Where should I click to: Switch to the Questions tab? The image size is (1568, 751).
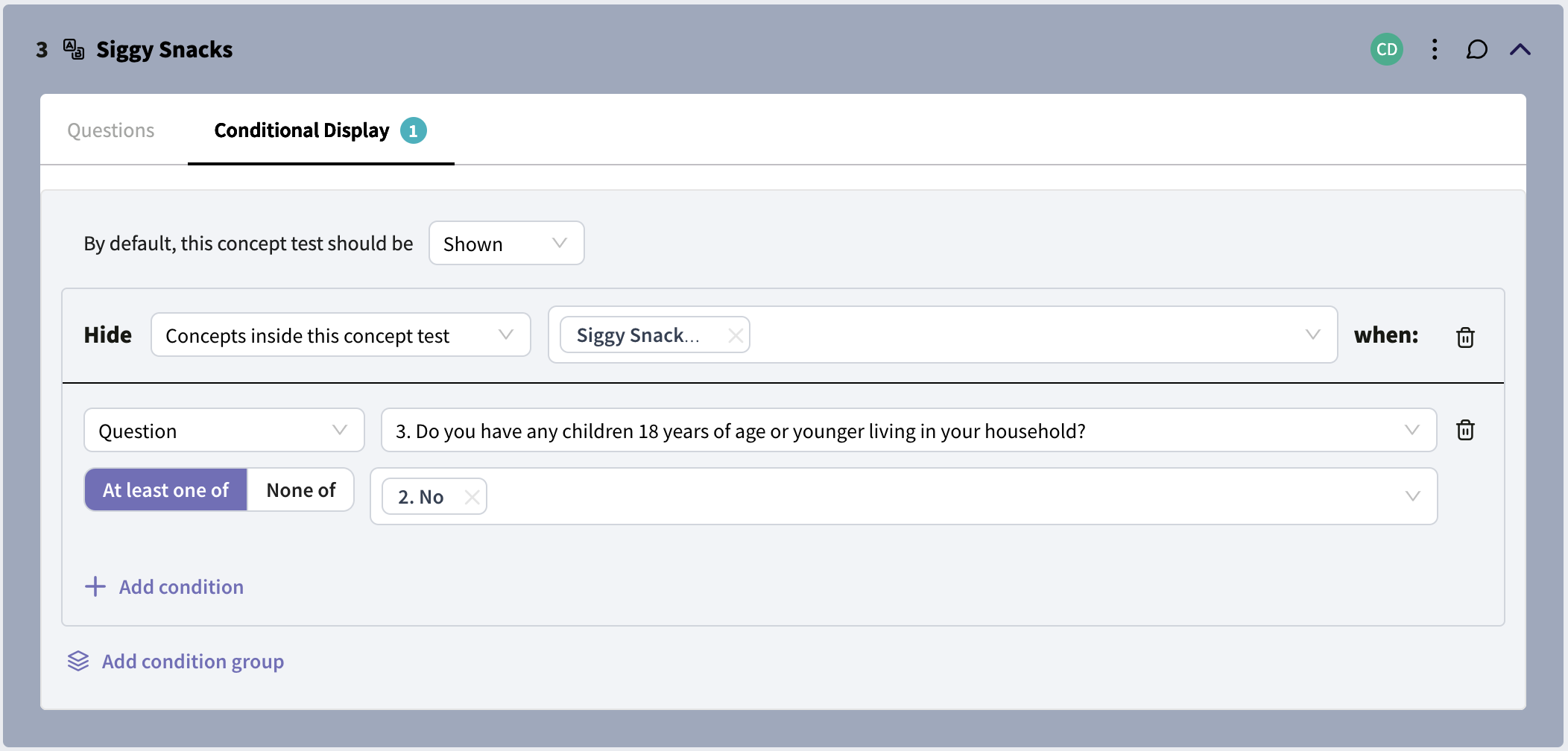[111, 130]
